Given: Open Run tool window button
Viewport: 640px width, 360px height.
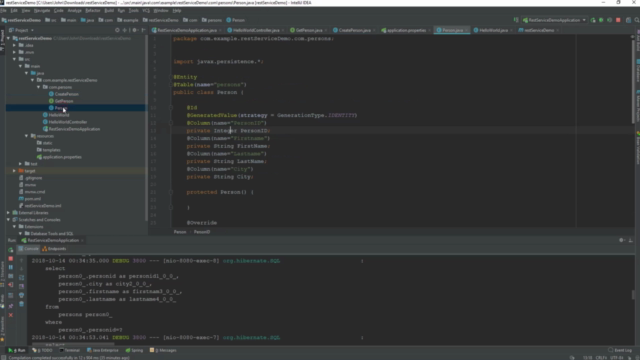Looking at the screenshot, I should coord(17,350).
